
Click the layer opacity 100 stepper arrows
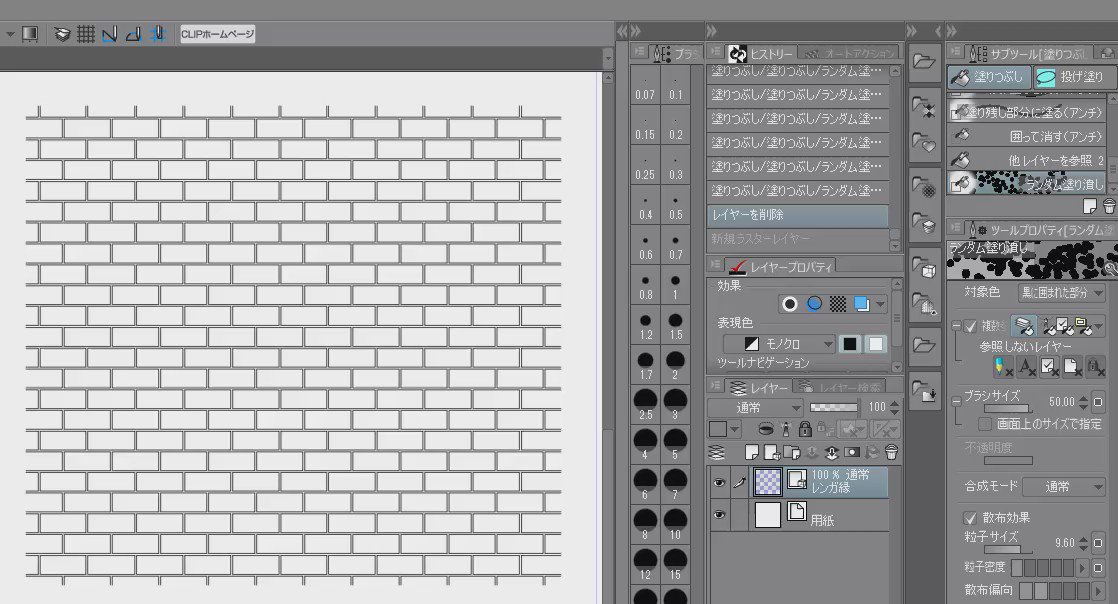coord(894,407)
